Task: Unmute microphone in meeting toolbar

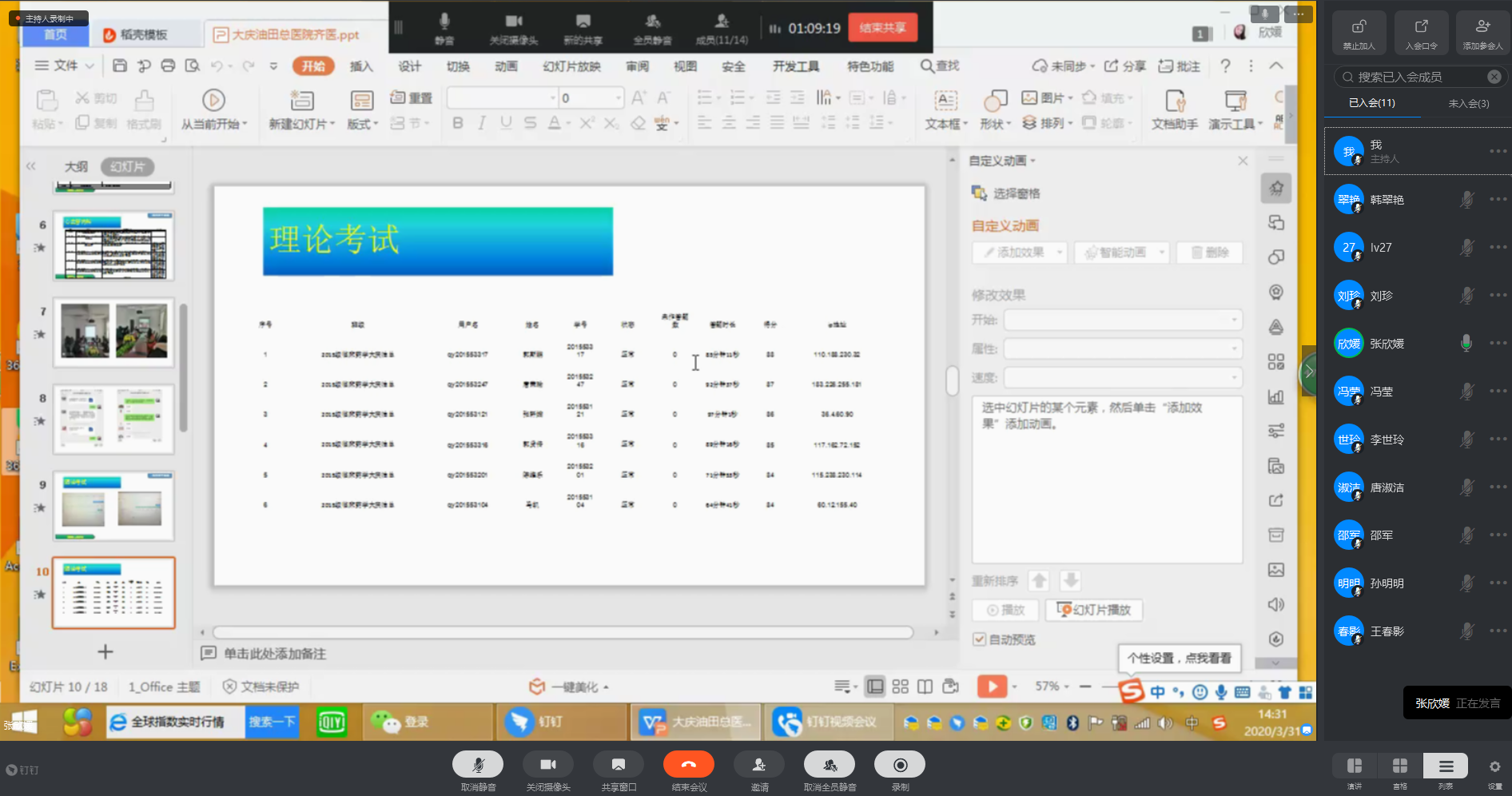Action: pos(478,765)
